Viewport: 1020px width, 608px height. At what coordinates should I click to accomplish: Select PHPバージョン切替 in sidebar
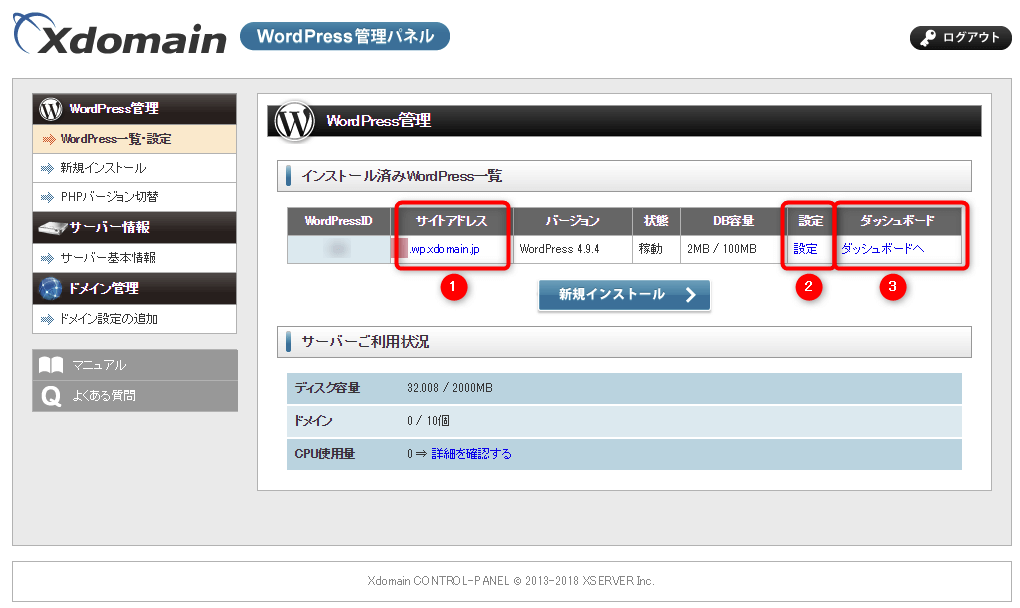pos(109,197)
